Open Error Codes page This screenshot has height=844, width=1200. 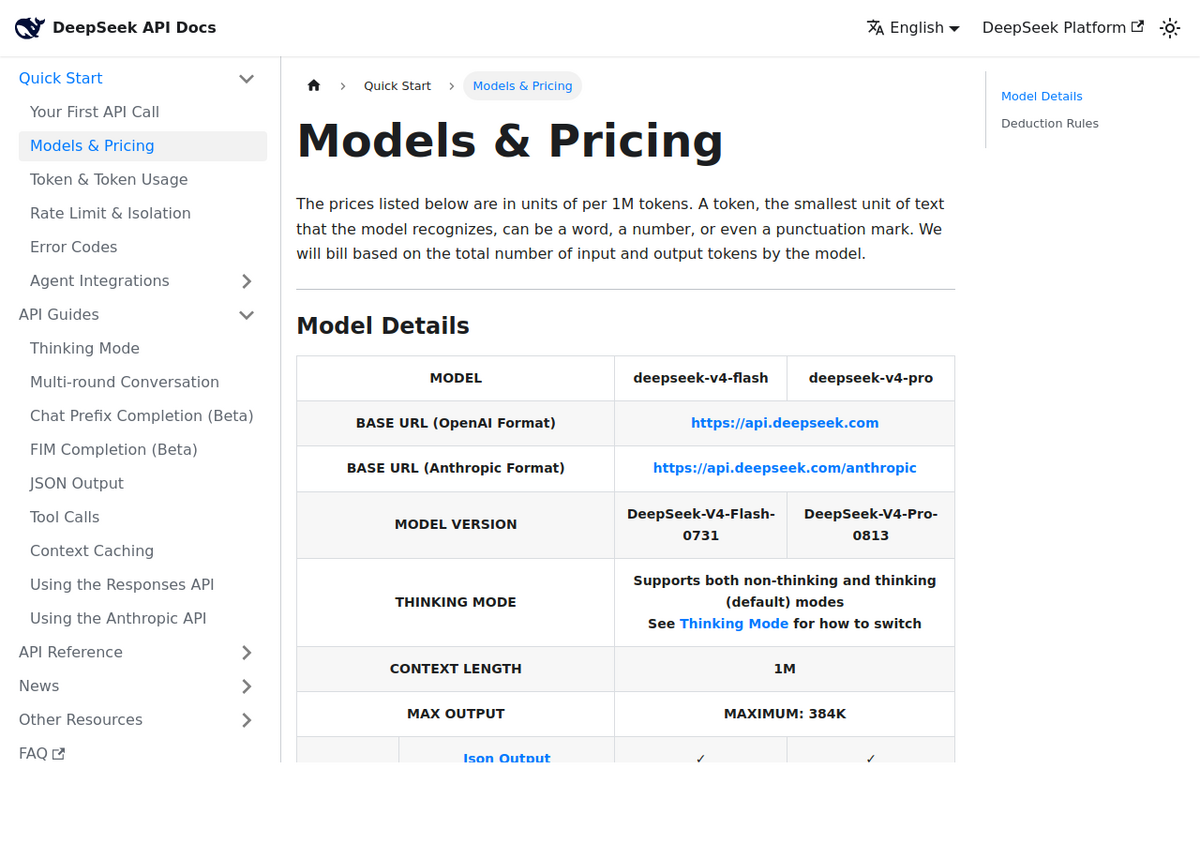(x=143, y=247)
